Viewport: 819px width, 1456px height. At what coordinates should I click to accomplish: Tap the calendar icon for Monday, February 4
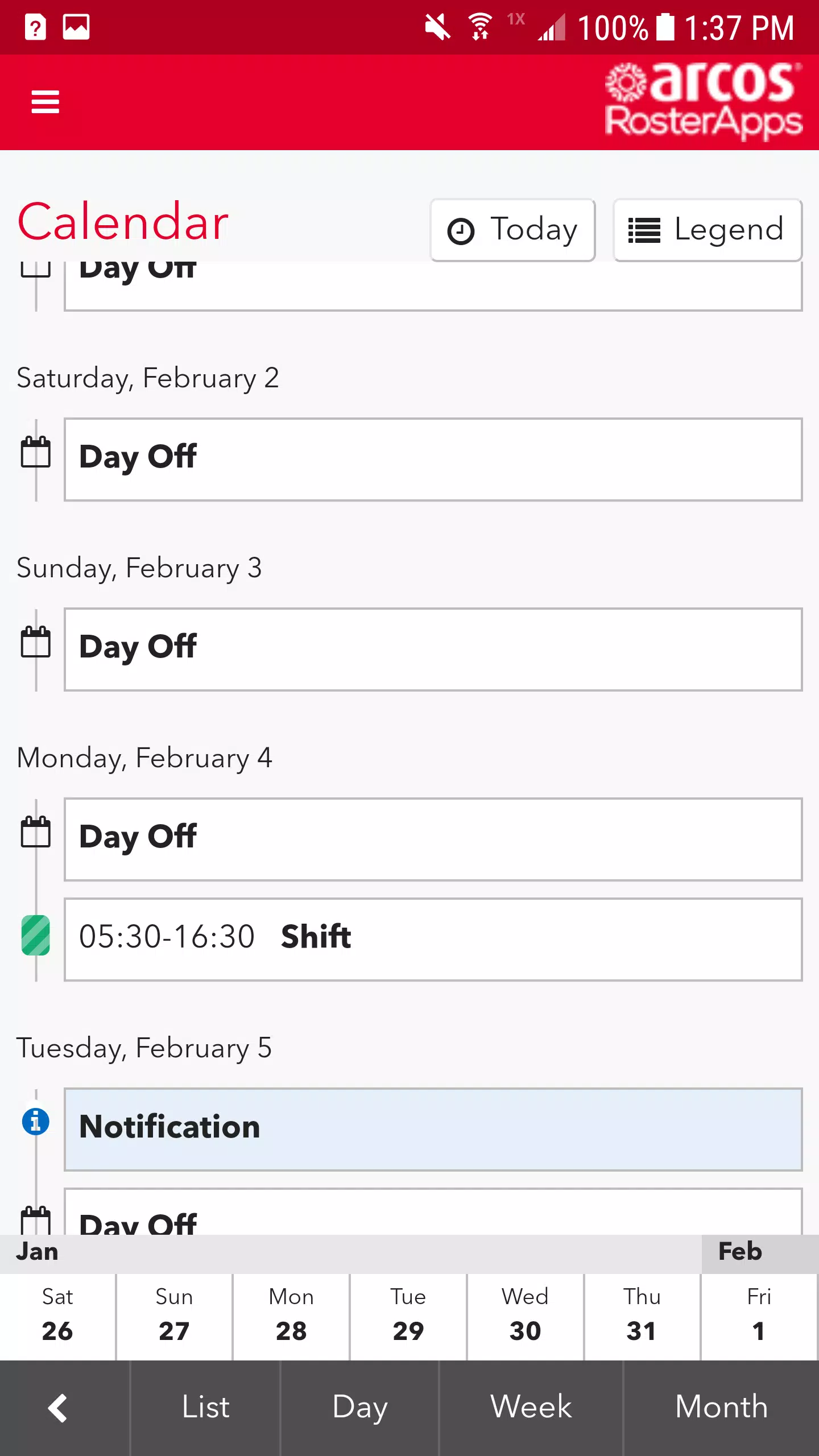pyautogui.click(x=35, y=832)
